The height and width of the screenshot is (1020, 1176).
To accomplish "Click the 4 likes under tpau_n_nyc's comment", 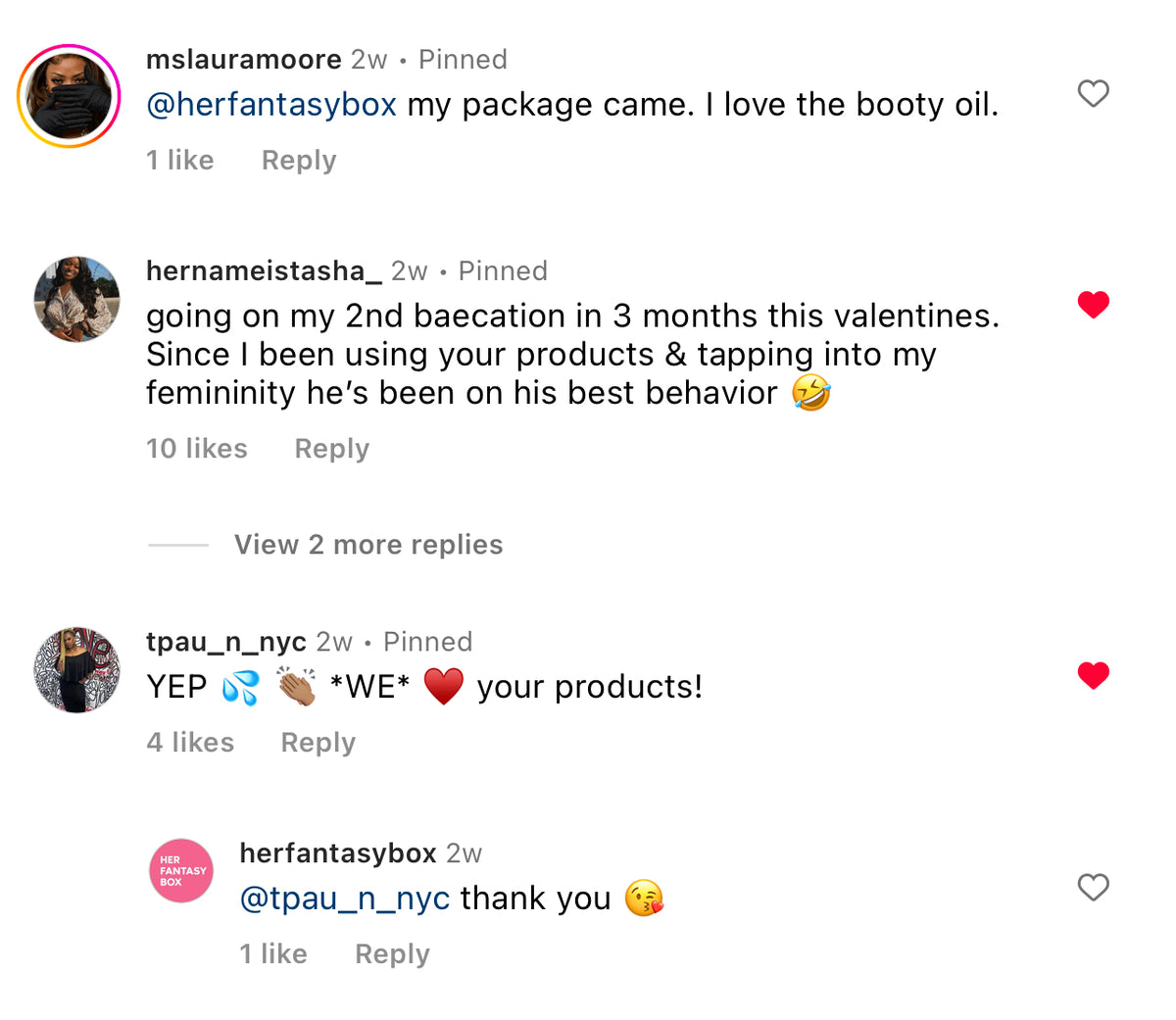I will click(x=189, y=742).
